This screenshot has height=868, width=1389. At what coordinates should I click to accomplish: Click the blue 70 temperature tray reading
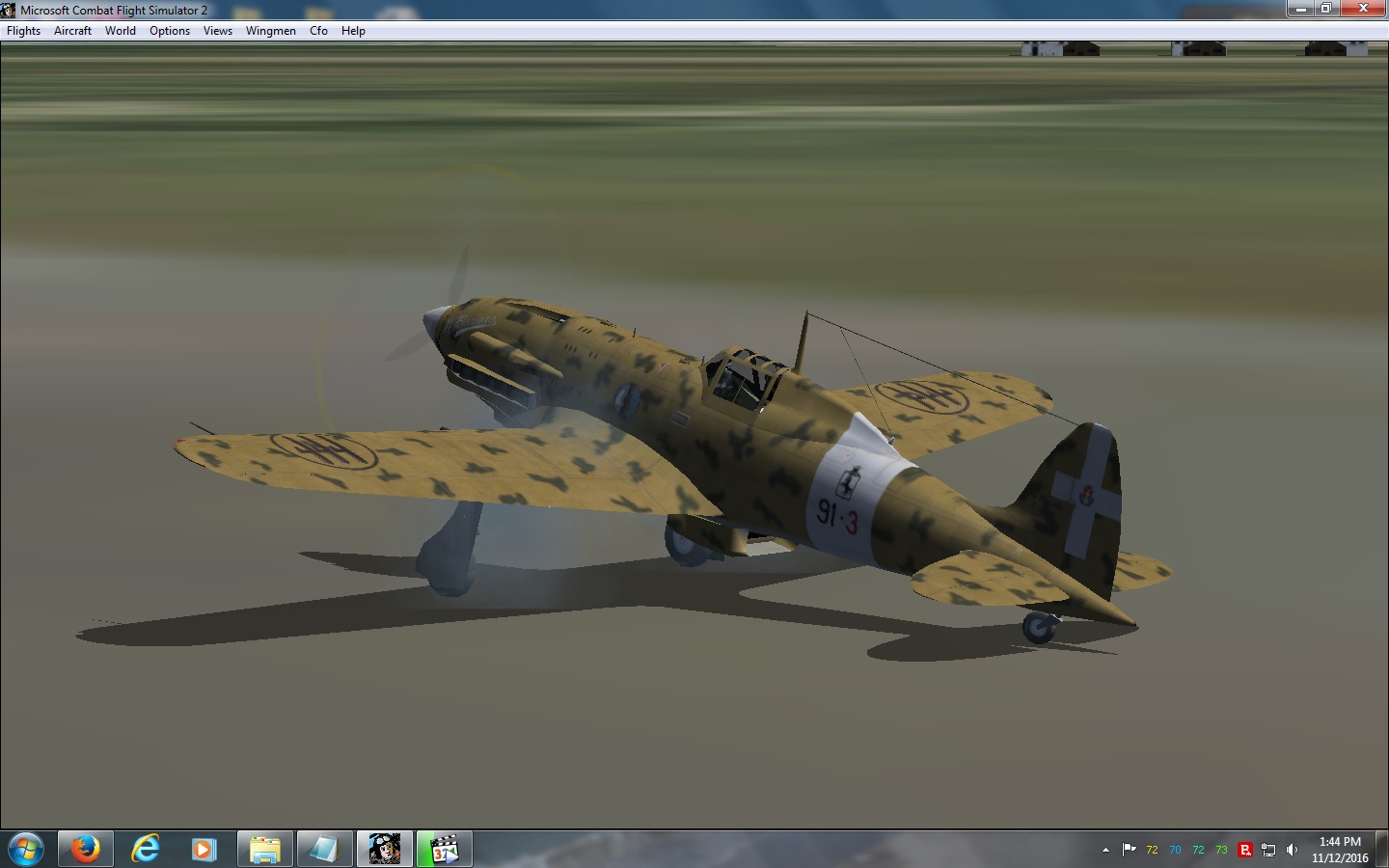click(x=1175, y=850)
